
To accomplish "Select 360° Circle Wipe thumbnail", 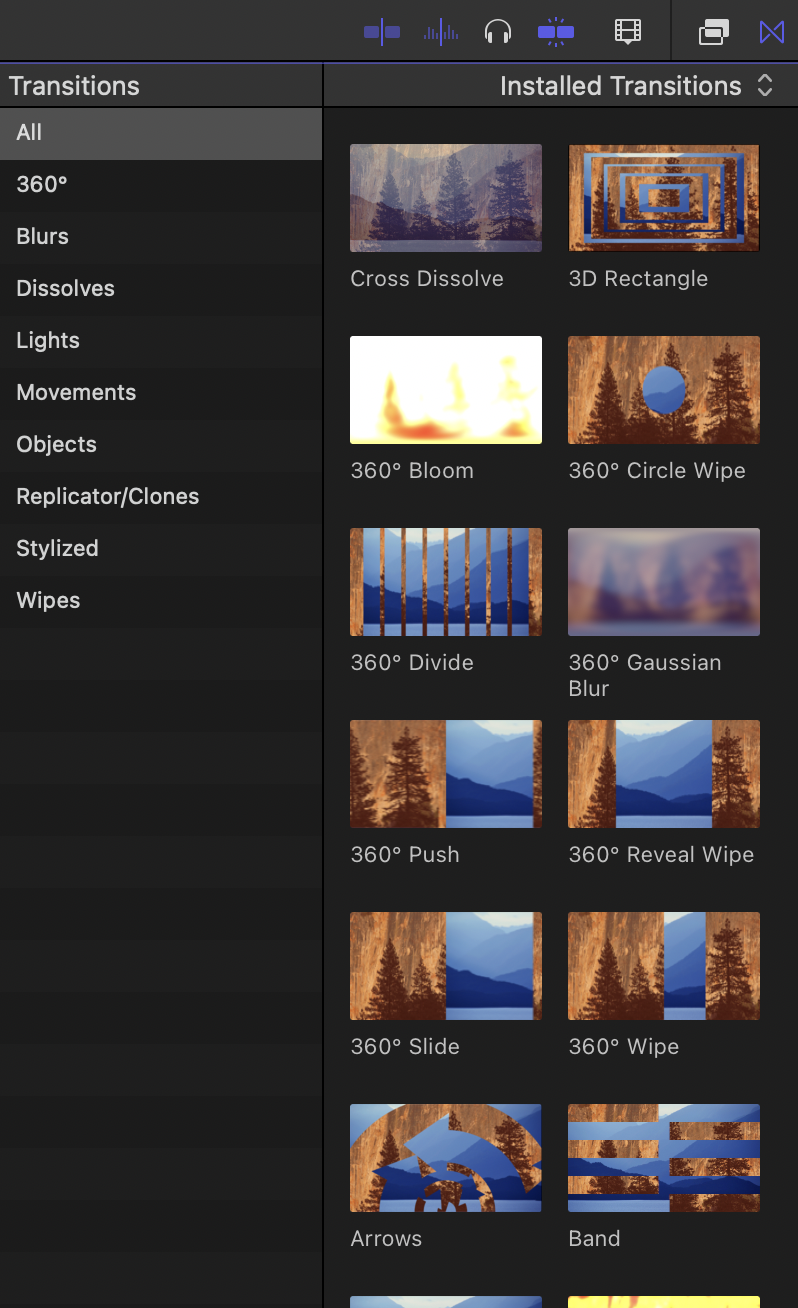I will point(664,390).
